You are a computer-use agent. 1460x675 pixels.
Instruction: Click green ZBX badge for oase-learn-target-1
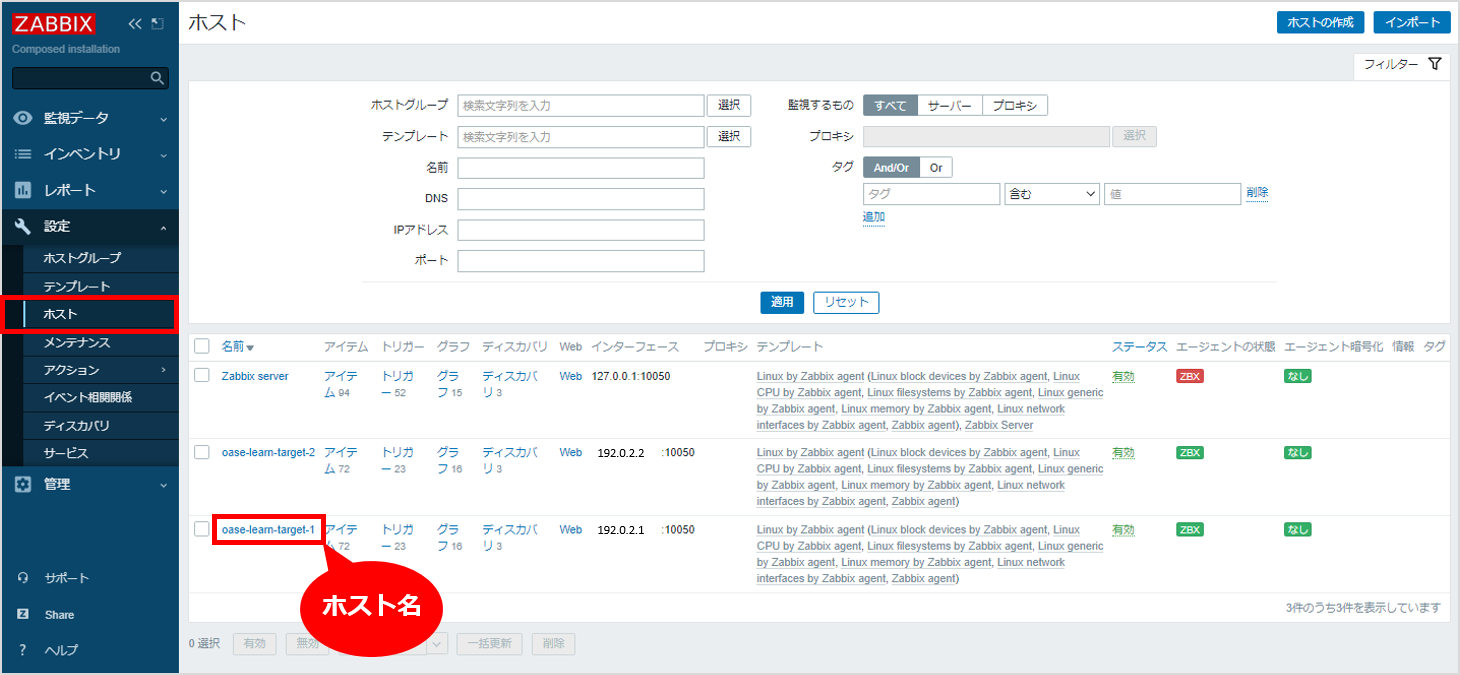point(1190,529)
